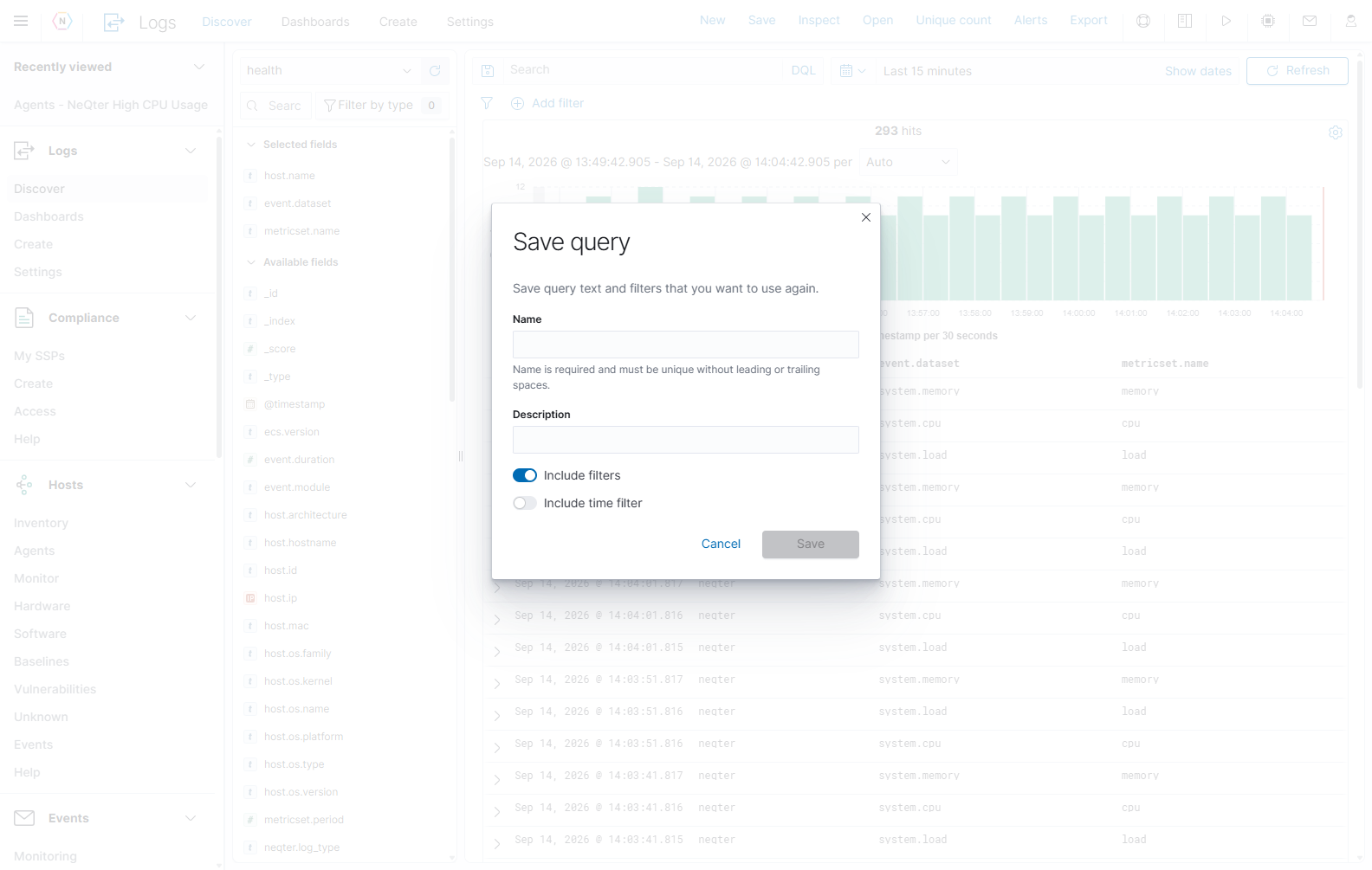
Task: Click the Refresh button
Action: [1297, 71]
